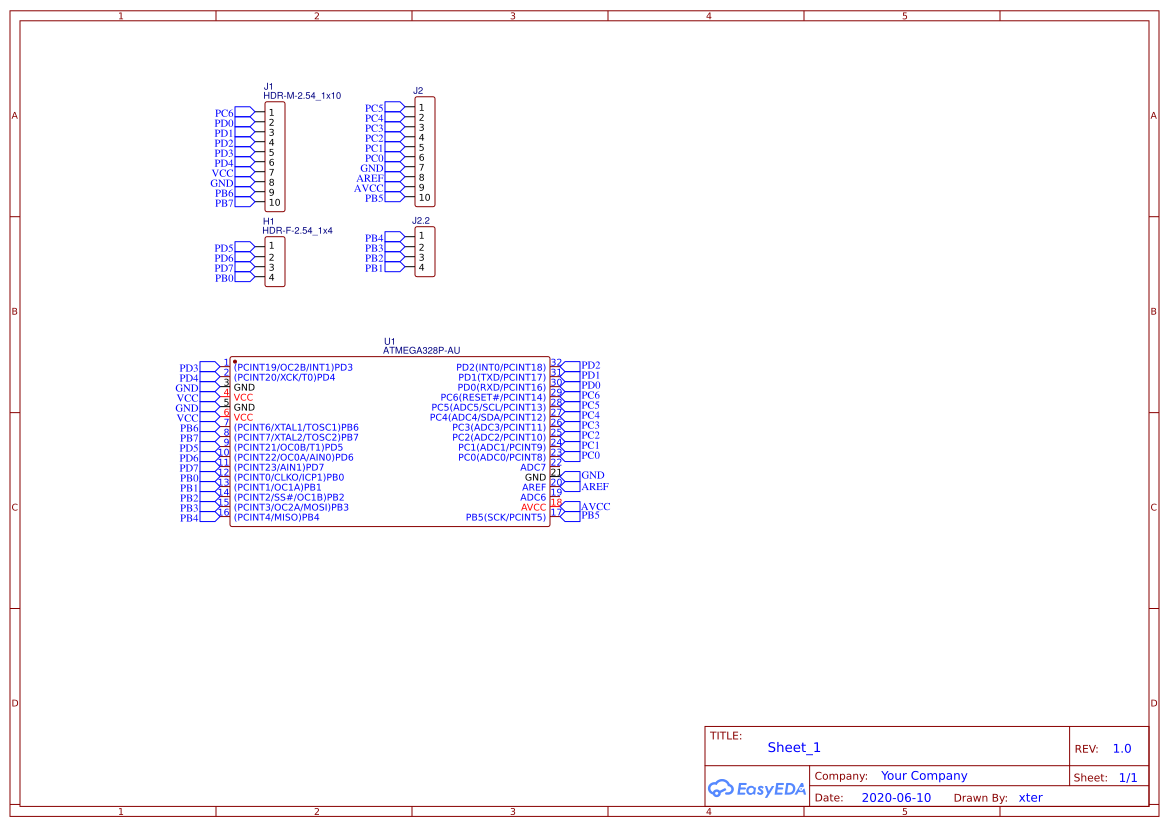Viewport: 1169px width, 827px height.
Task: Click the EasyEDA logo in title block
Action: coord(758,789)
